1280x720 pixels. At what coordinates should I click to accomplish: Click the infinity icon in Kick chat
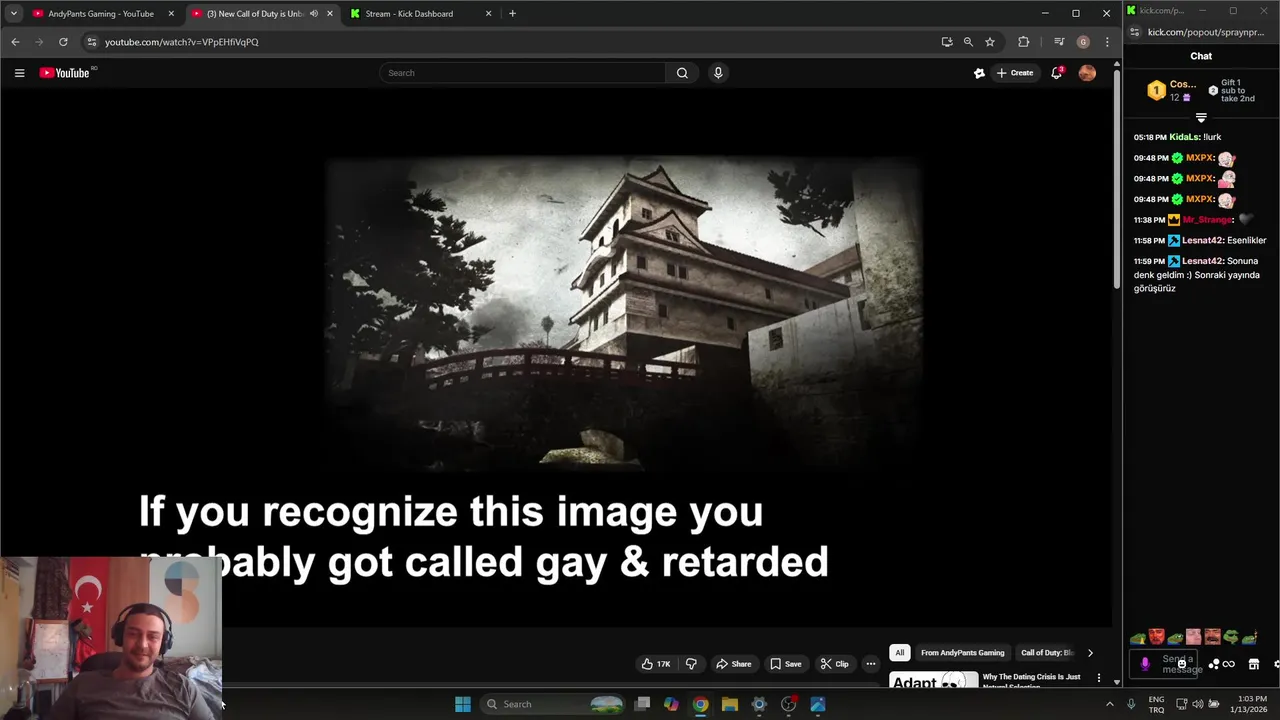[x=1229, y=664]
